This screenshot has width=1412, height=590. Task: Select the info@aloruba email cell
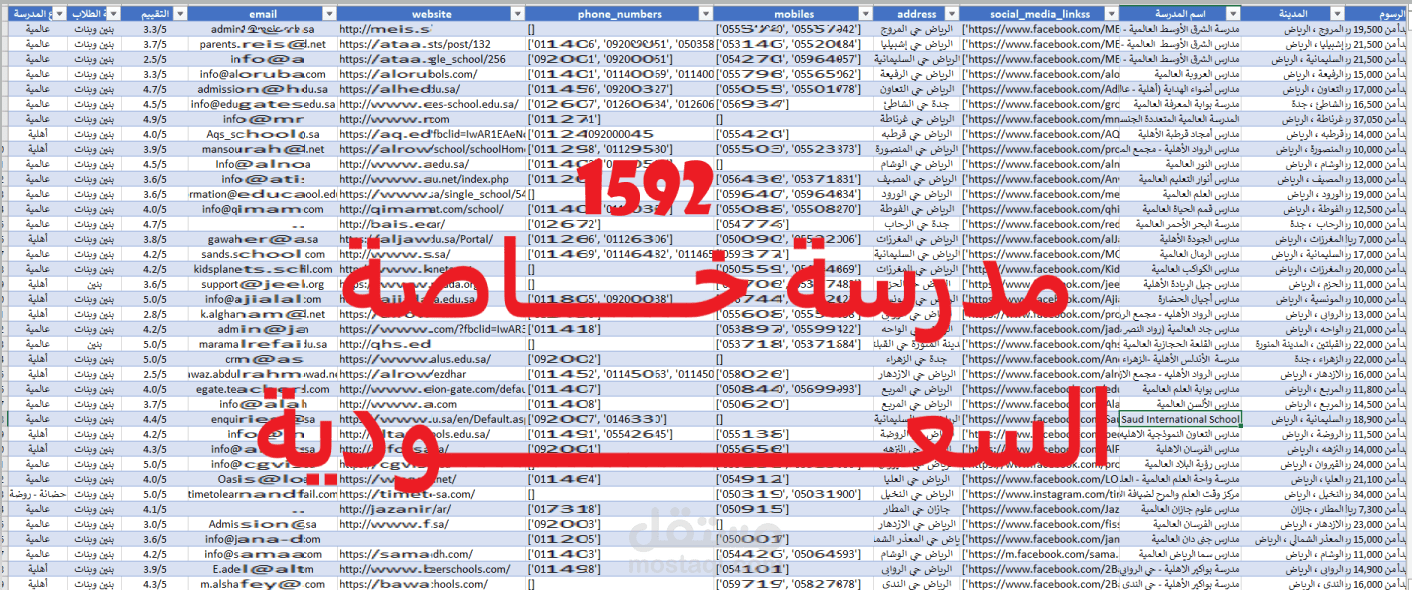click(x=263, y=74)
